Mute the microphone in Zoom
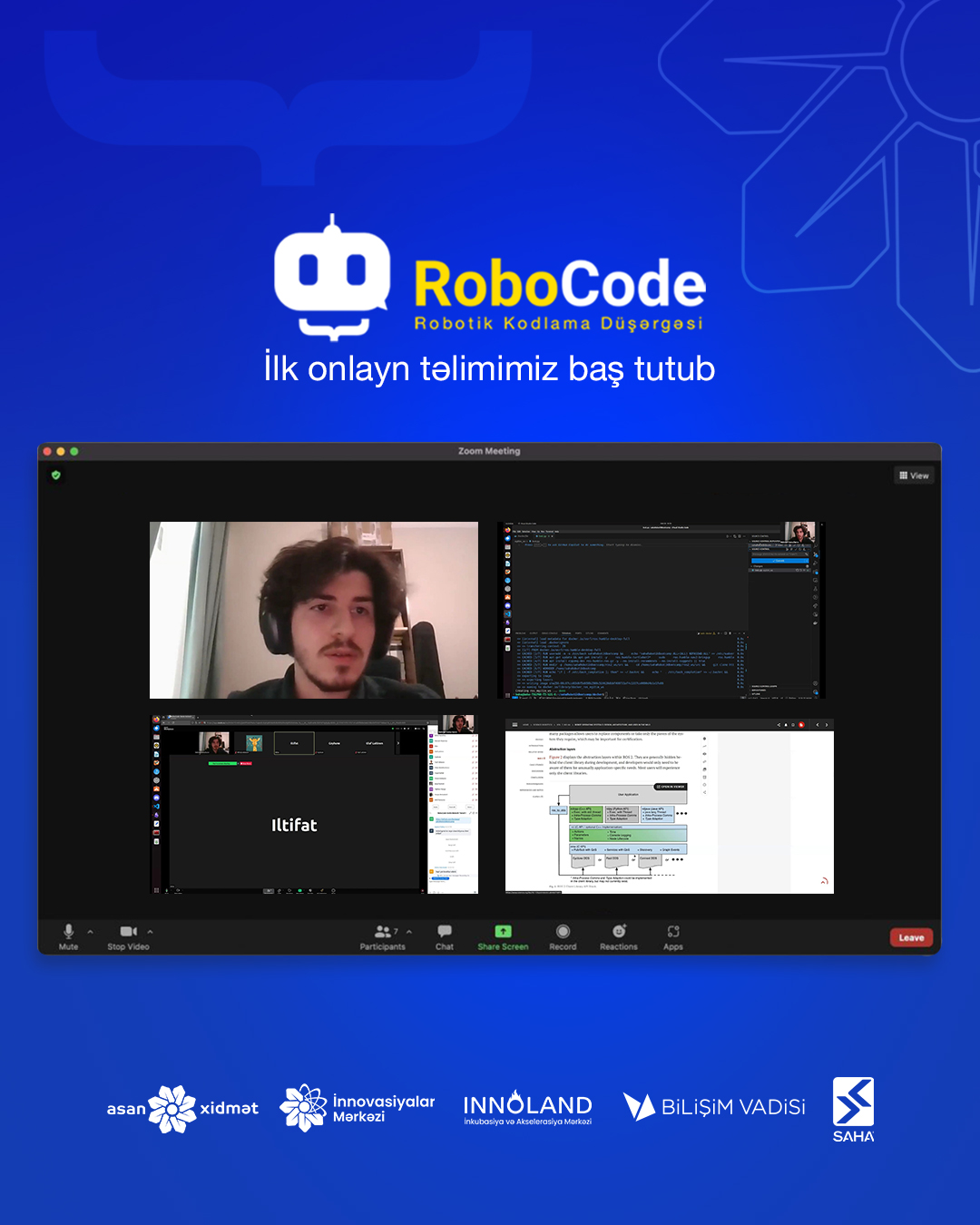This screenshot has height=1225, width=980. [68, 936]
